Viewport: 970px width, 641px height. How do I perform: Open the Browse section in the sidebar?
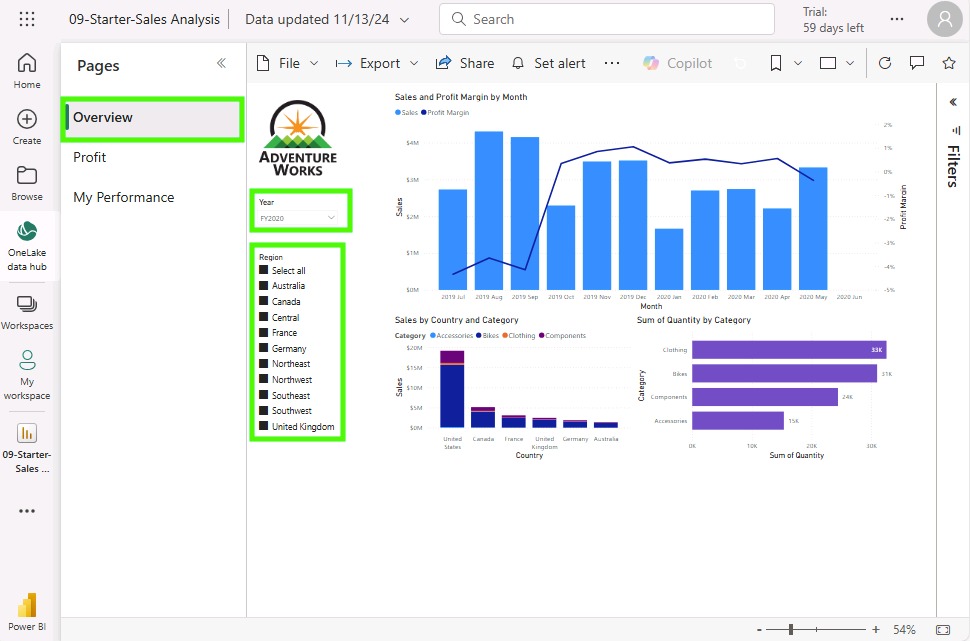click(27, 180)
